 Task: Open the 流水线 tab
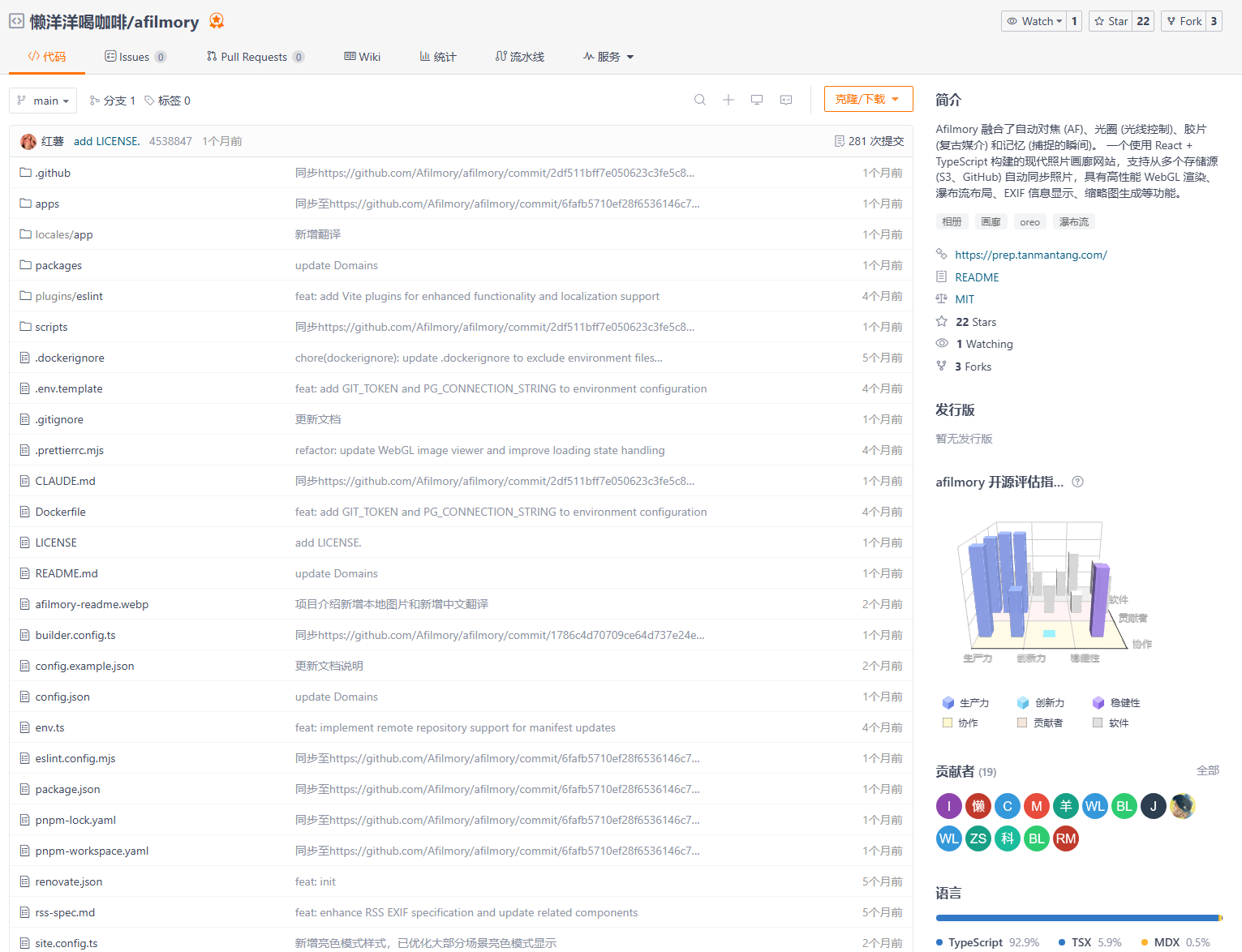pyautogui.click(x=520, y=57)
